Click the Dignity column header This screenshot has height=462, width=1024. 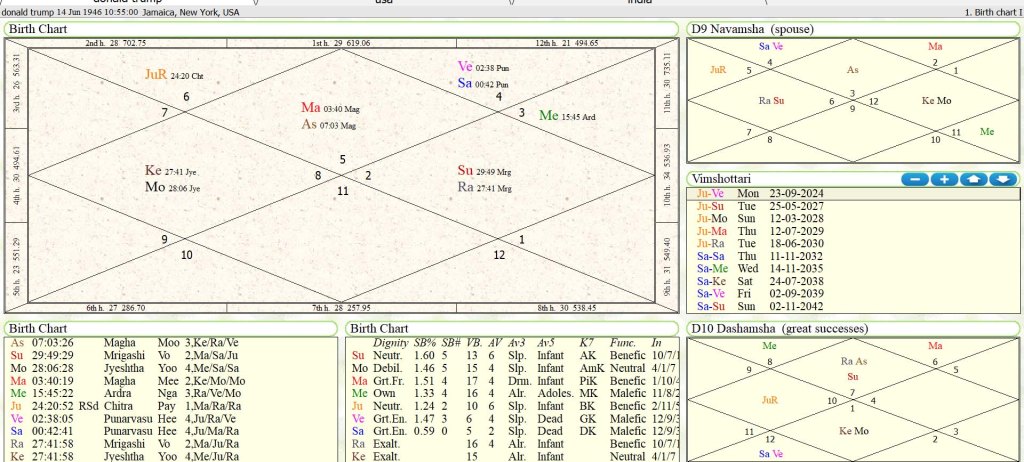point(390,342)
